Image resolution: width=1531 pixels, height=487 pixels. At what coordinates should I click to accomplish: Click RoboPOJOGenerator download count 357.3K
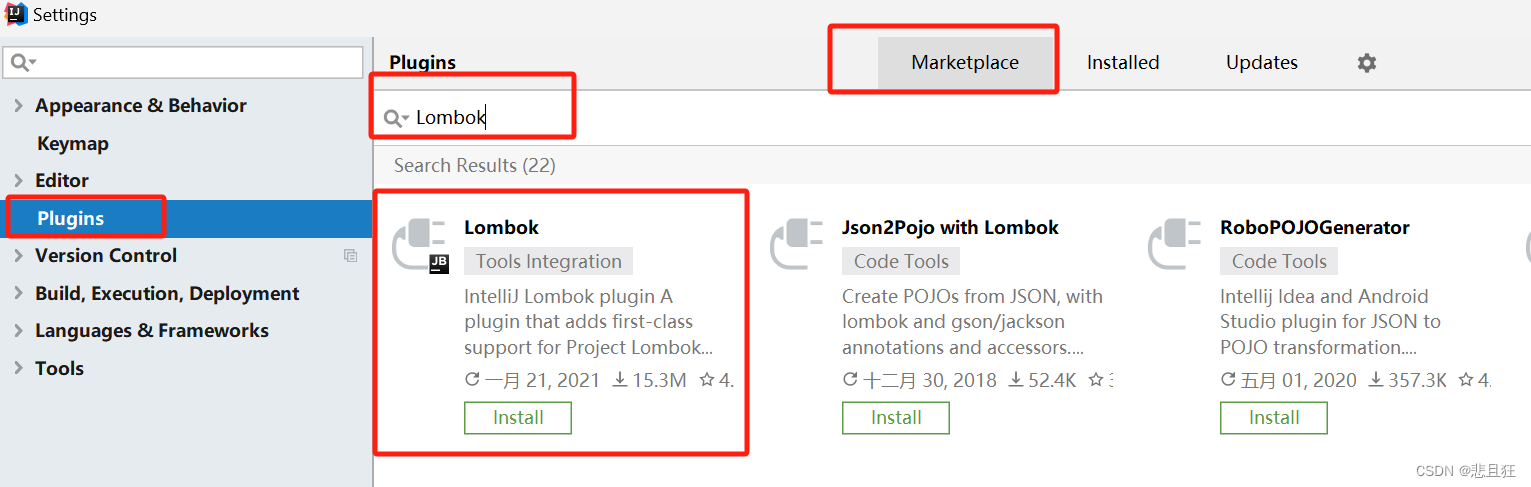point(1407,381)
